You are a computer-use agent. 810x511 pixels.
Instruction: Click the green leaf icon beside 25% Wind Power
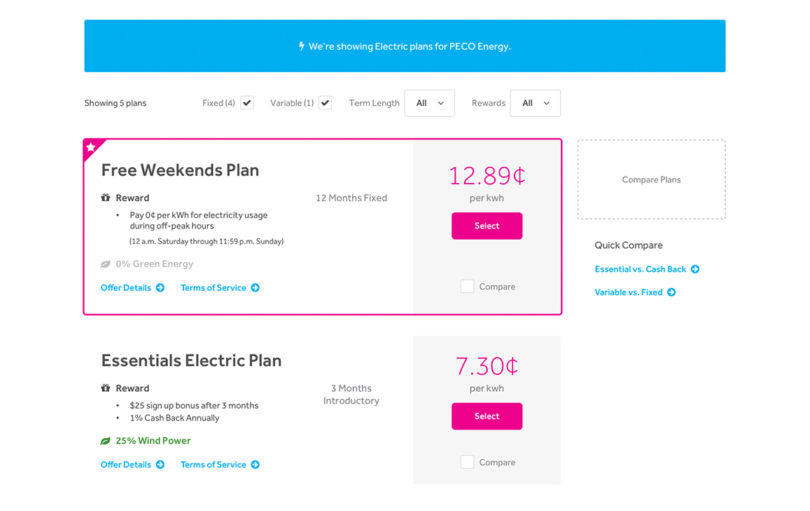point(105,441)
